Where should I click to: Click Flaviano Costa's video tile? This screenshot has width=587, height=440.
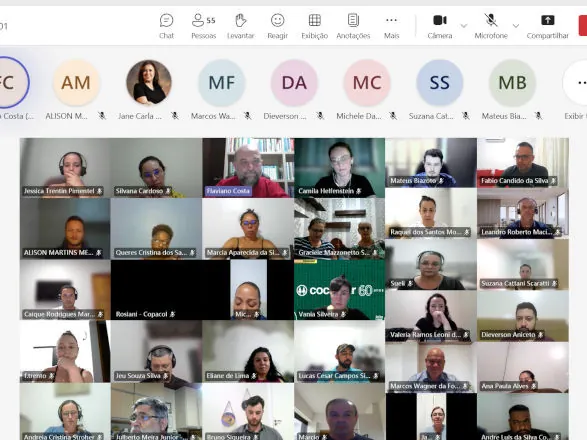click(x=248, y=167)
